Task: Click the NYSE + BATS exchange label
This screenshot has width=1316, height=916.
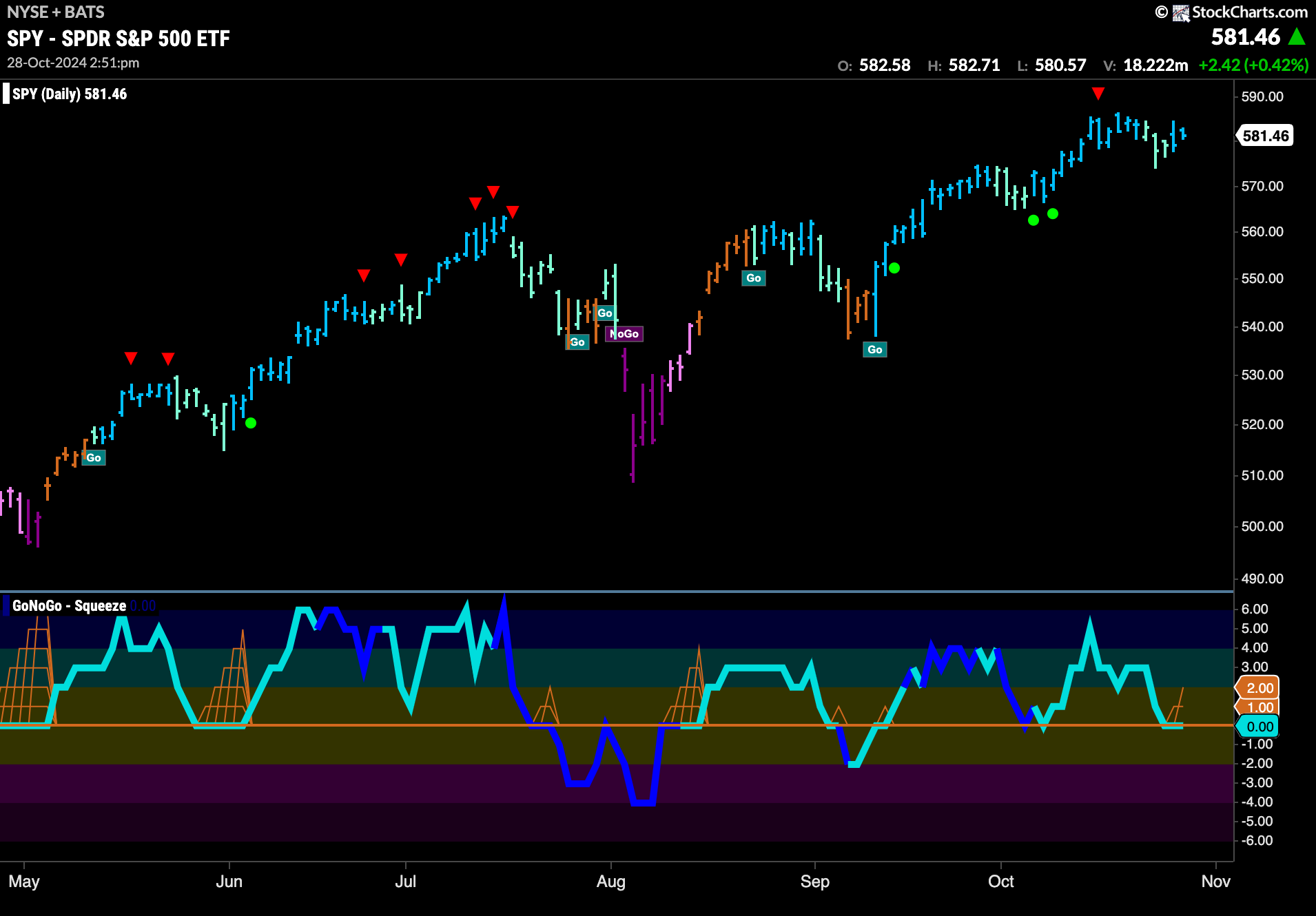Action: (56, 12)
